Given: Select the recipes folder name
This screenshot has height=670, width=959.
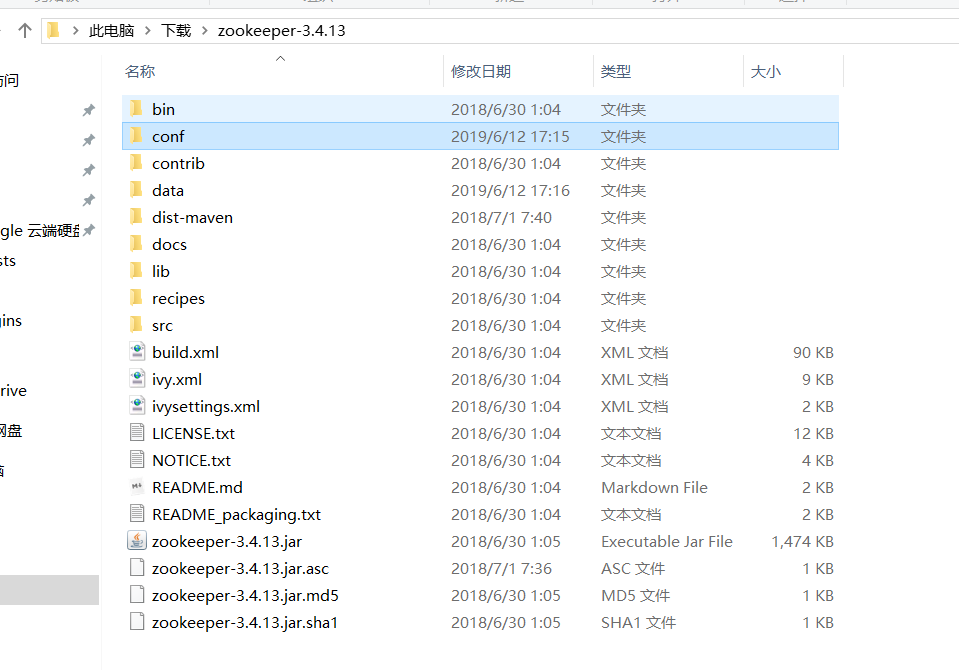Looking at the screenshot, I should pos(178,299).
